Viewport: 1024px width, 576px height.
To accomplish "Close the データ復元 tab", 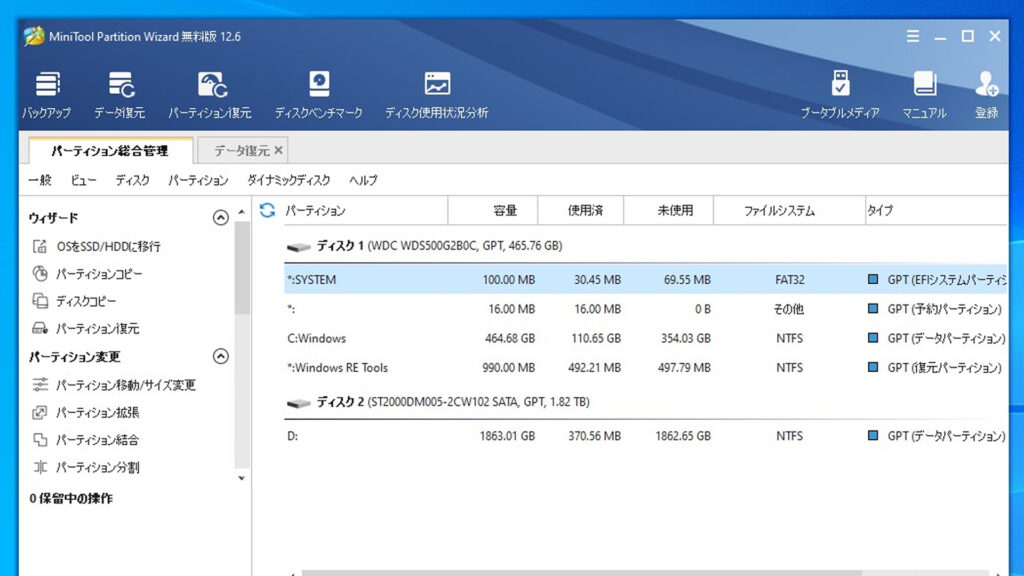I will pyautogui.click(x=279, y=150).
